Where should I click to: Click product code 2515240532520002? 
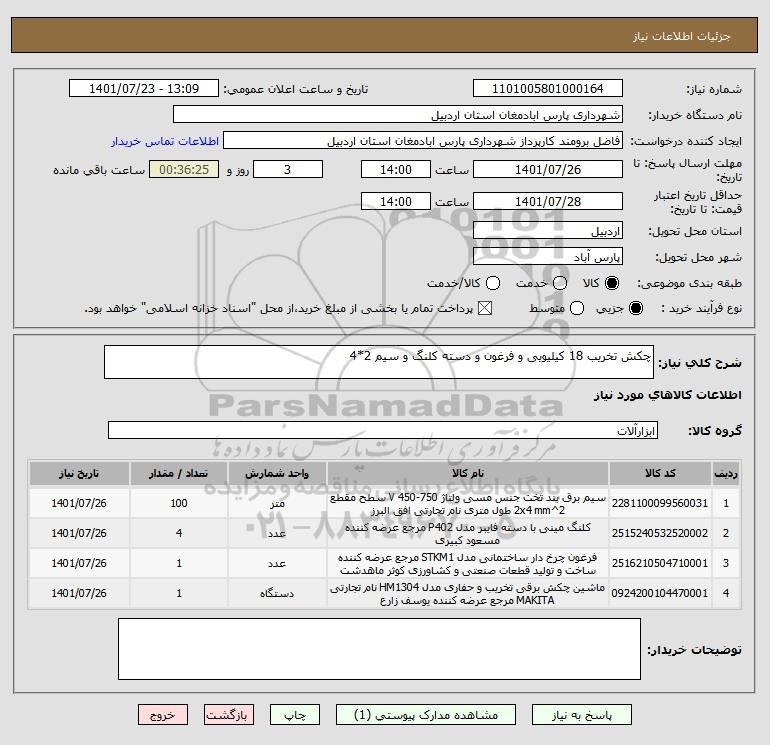coord(660,533)
